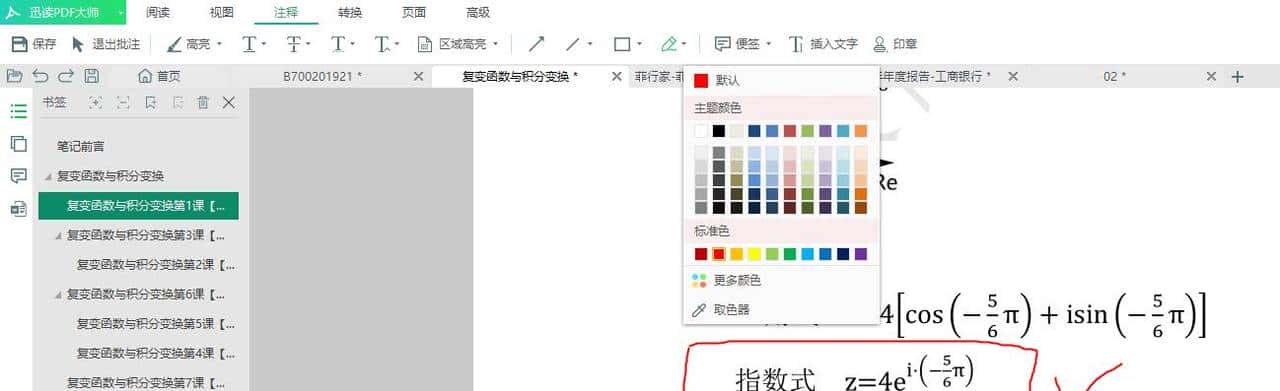Image resolution: width=1280 pixels, height=391 pixels.
Task: Close the 书签 bookmarks panel
Action: point(228,102)
